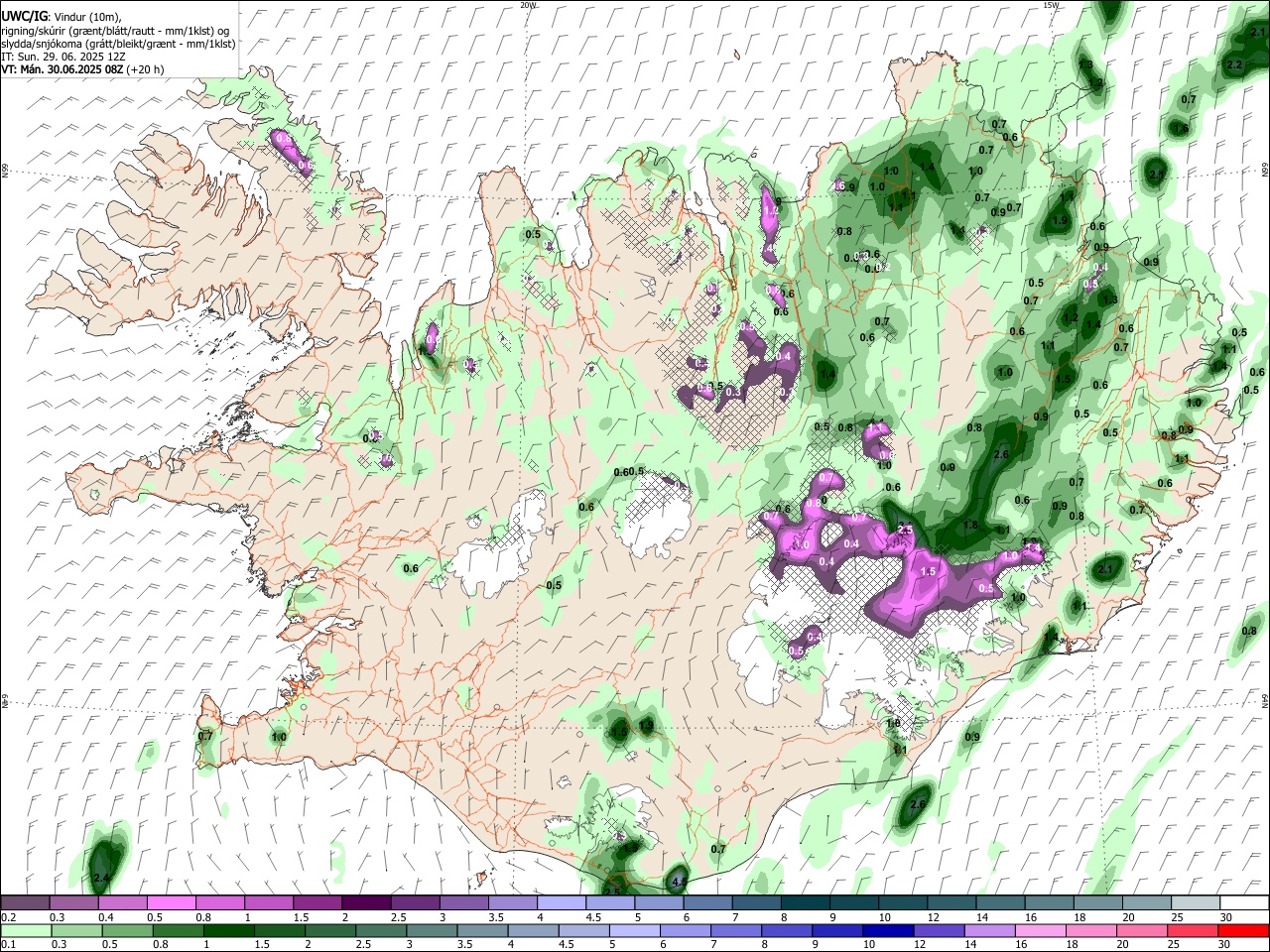1270x952 pixels.
Task: Click the 66N latitude label on right edge
Action: [x=1265, y=171]
